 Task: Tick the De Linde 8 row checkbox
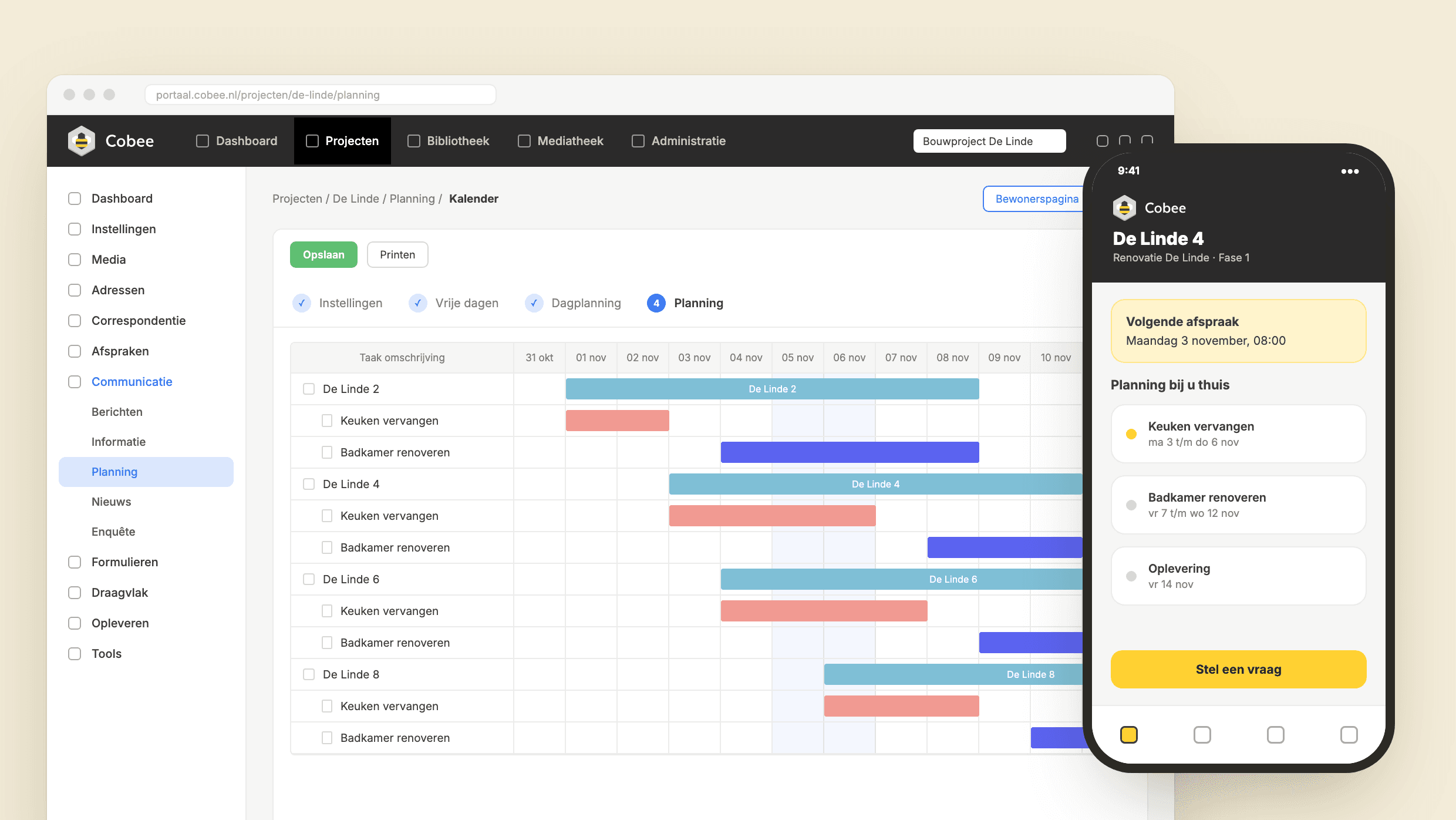coord(309,674)
